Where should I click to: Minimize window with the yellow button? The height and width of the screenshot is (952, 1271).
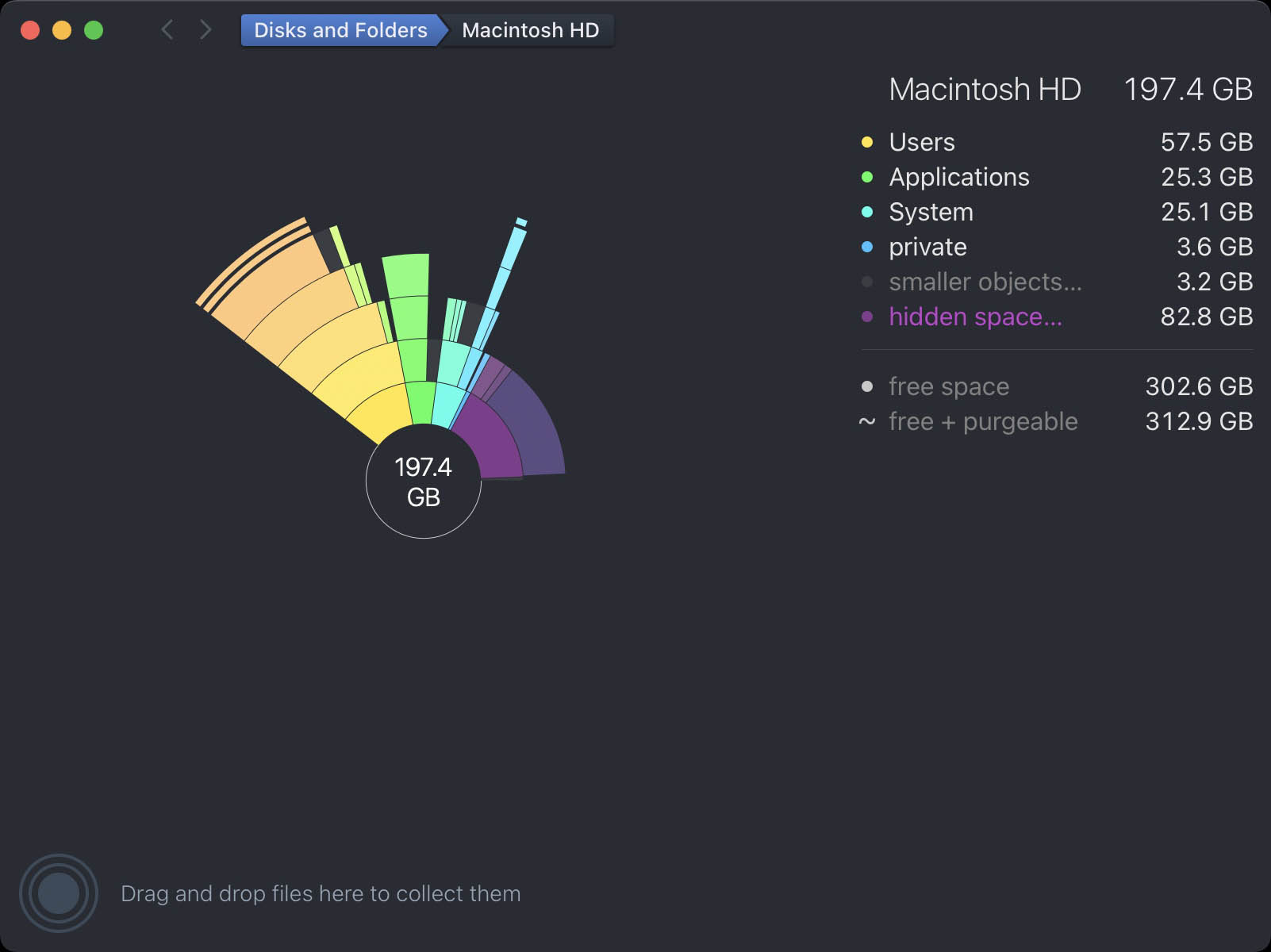click(x=62, y=30)
